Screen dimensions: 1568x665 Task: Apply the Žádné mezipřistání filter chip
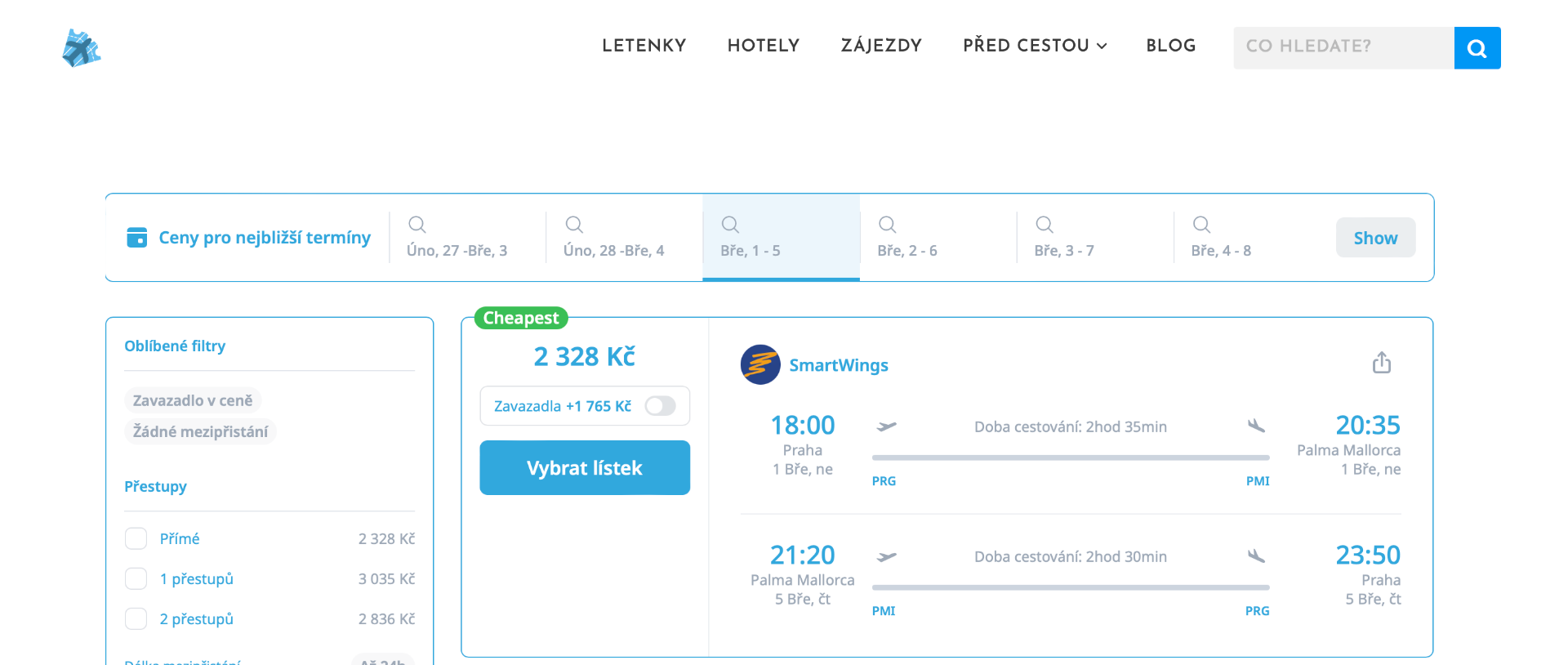[200, 431]
